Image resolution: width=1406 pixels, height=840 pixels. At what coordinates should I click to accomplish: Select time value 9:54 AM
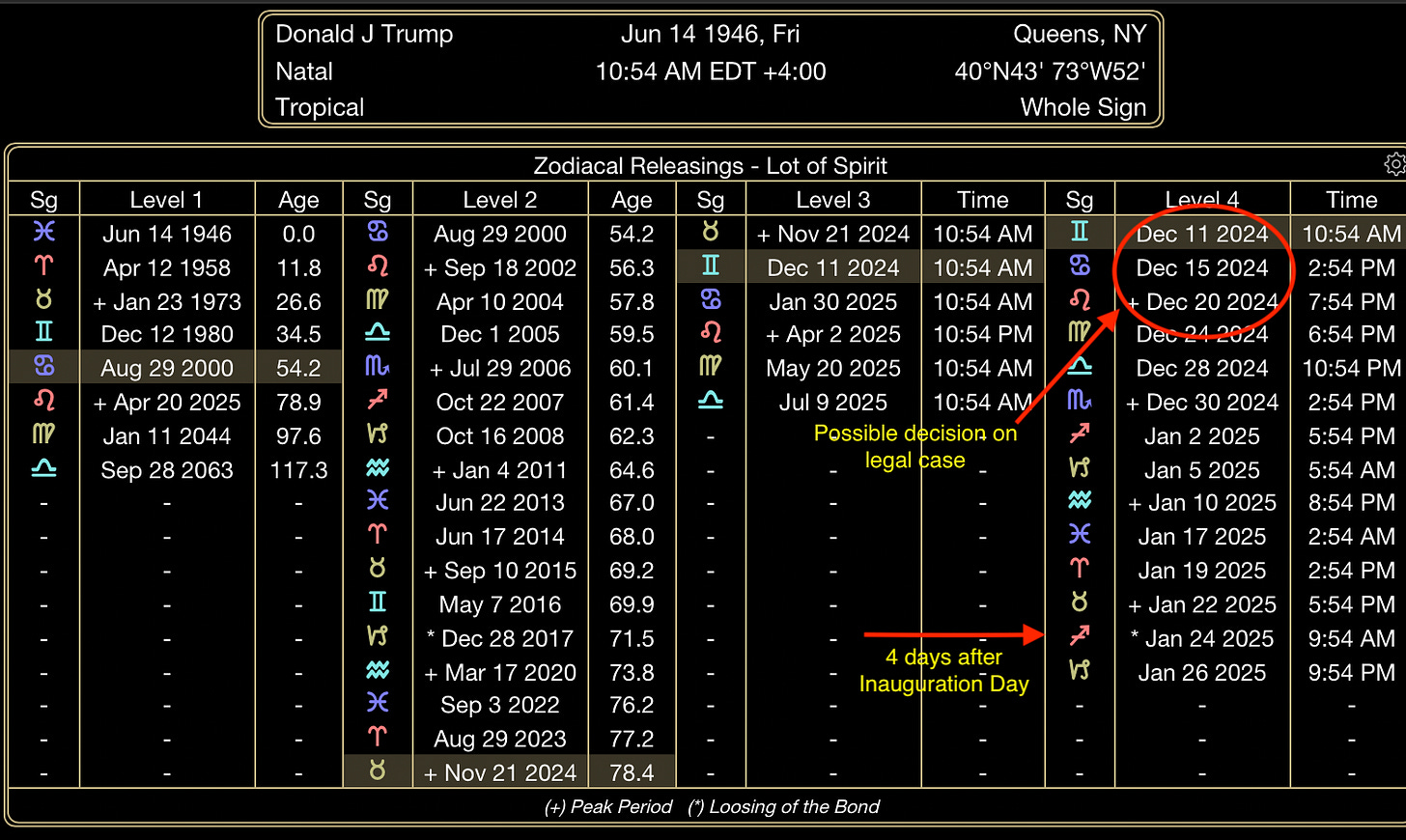pos(1351,638)
